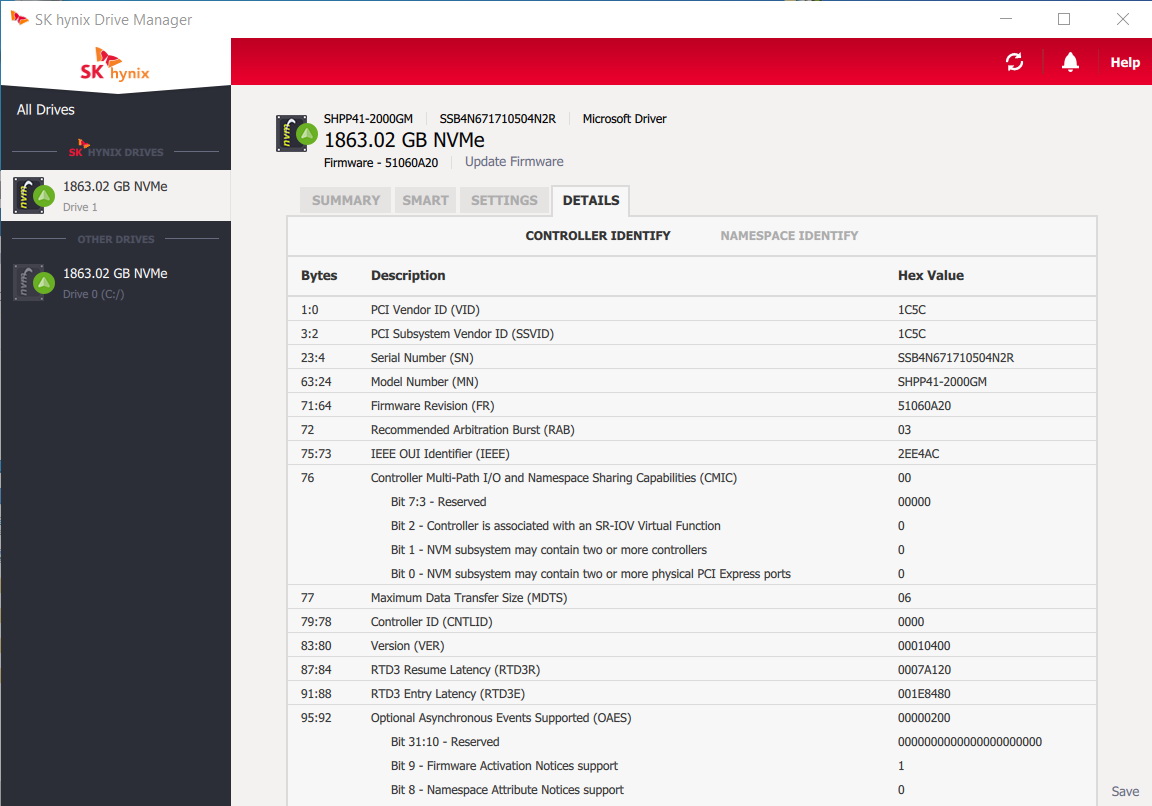Click Bit 0 physical PCI Express ports entry
1152x806 pixels.
pyautogui.click(x=590, y=574)
